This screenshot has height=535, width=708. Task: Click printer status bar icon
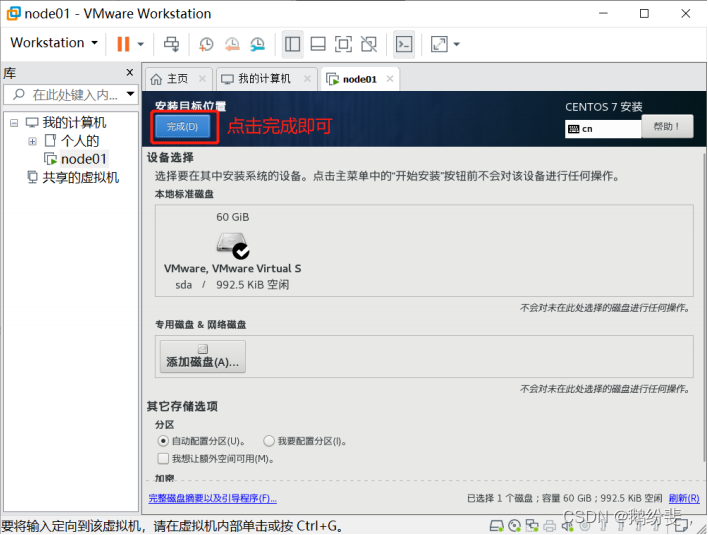point(550,526)
